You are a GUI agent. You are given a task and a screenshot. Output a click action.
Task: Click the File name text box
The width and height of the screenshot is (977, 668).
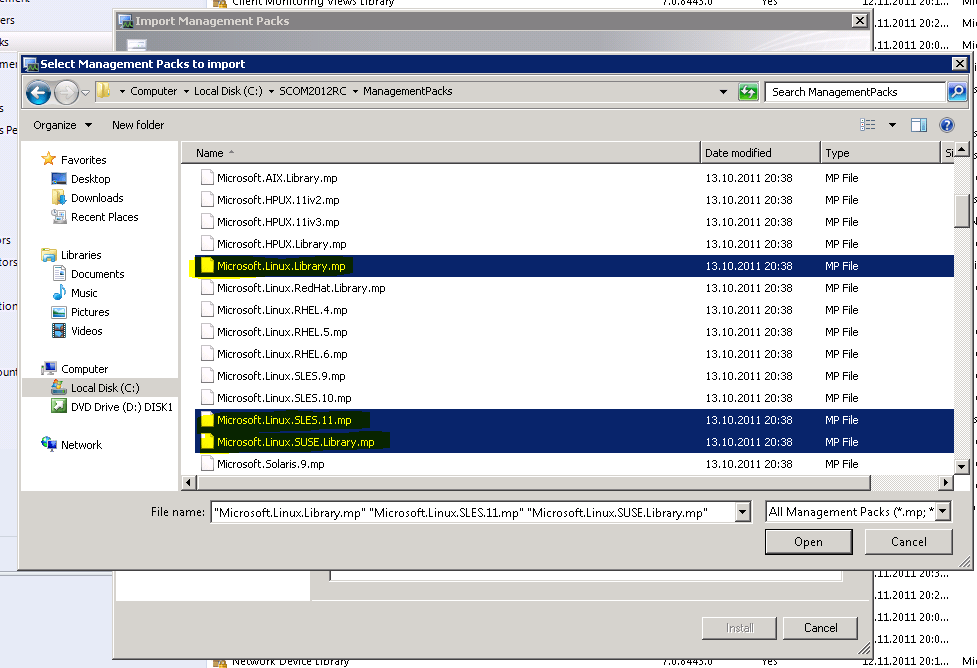pyautogui.click(x=473, y=512)
